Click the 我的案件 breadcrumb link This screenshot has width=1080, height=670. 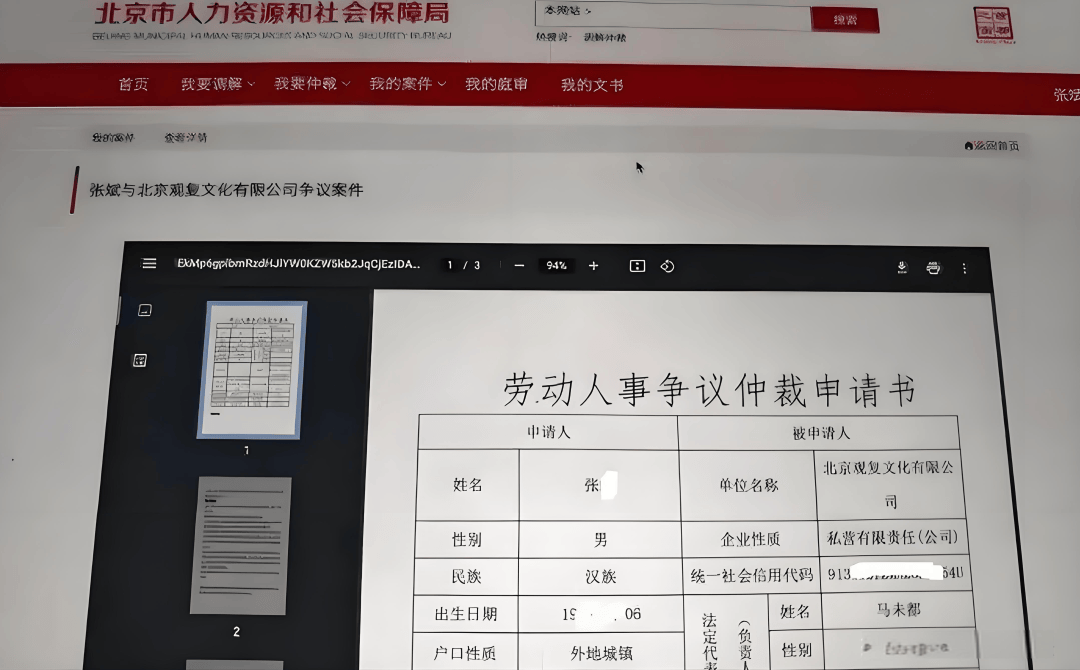tap(113, 138)
